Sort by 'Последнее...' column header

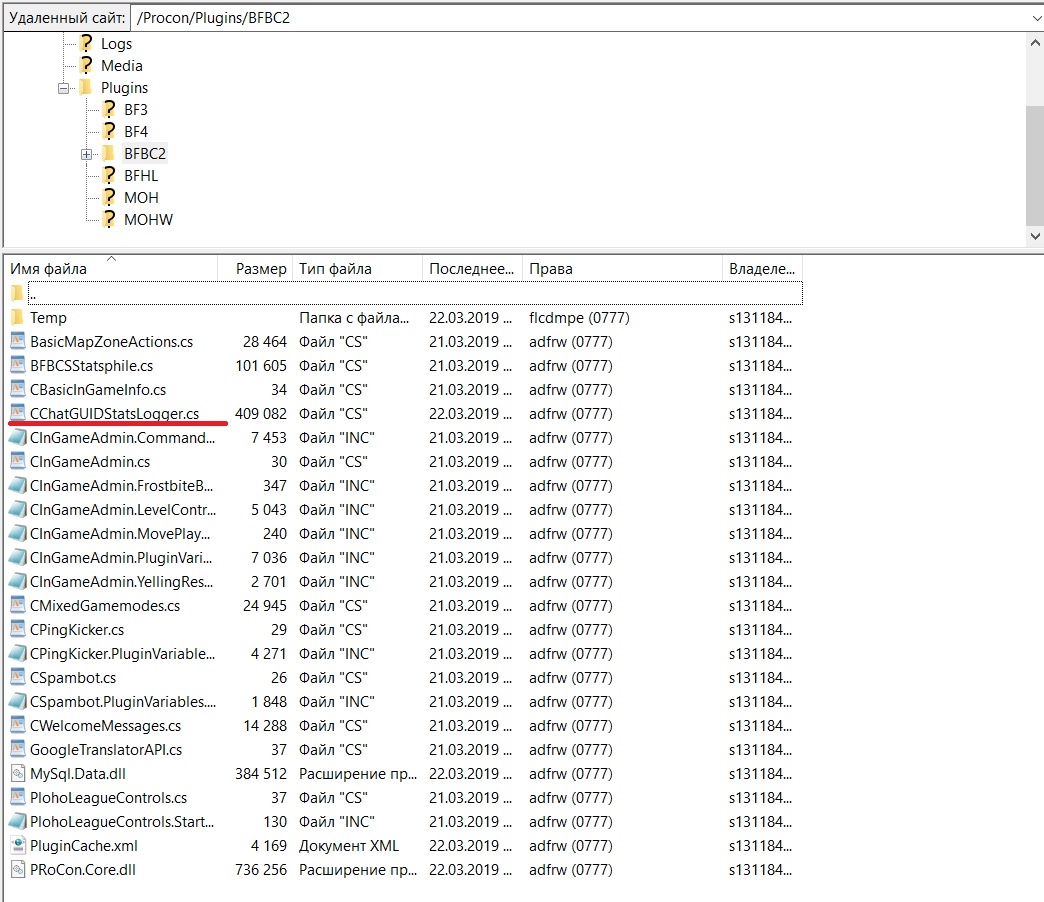click(471, 269)
